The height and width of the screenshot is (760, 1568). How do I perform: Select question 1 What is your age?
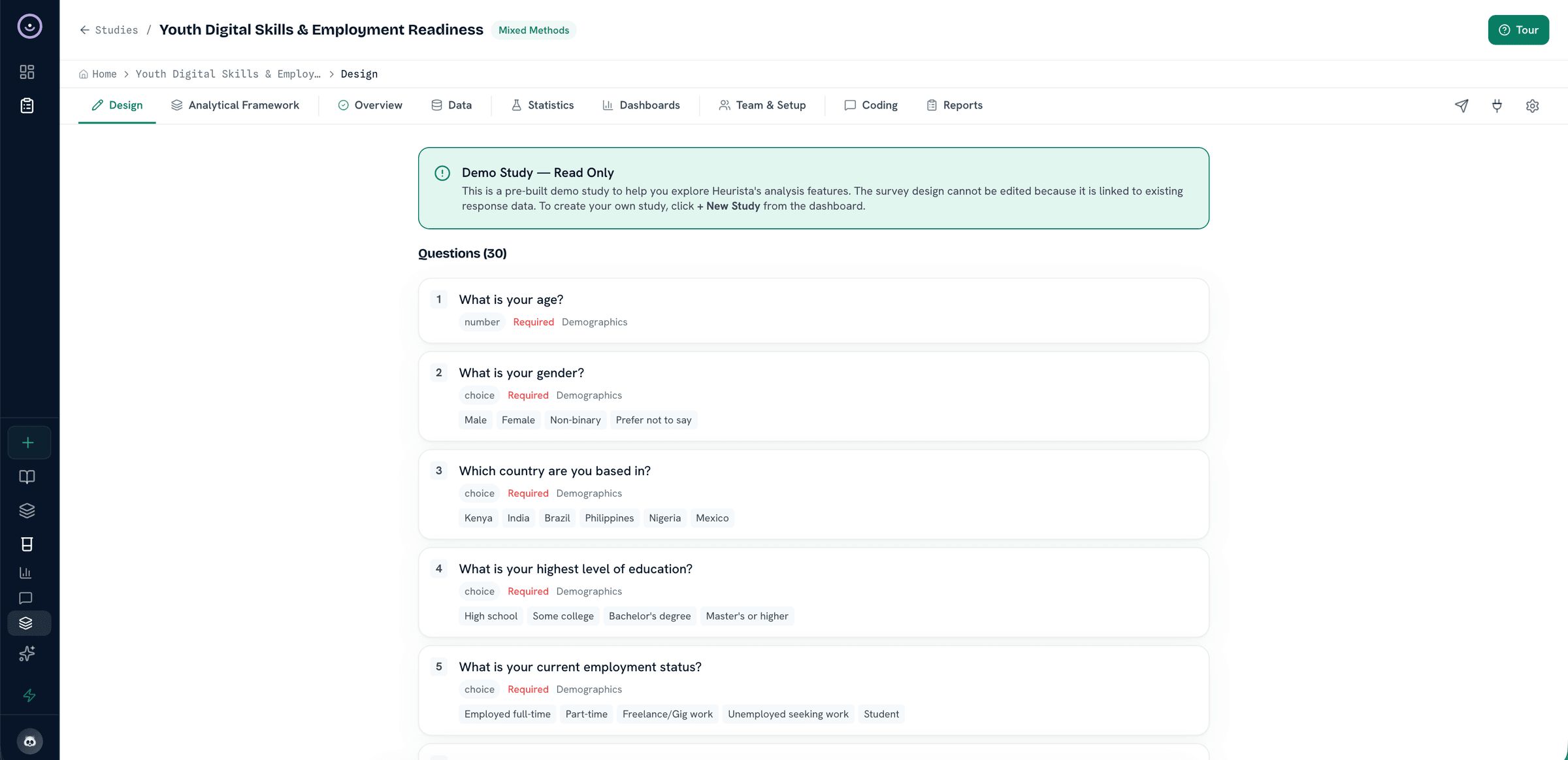(813, 310)
